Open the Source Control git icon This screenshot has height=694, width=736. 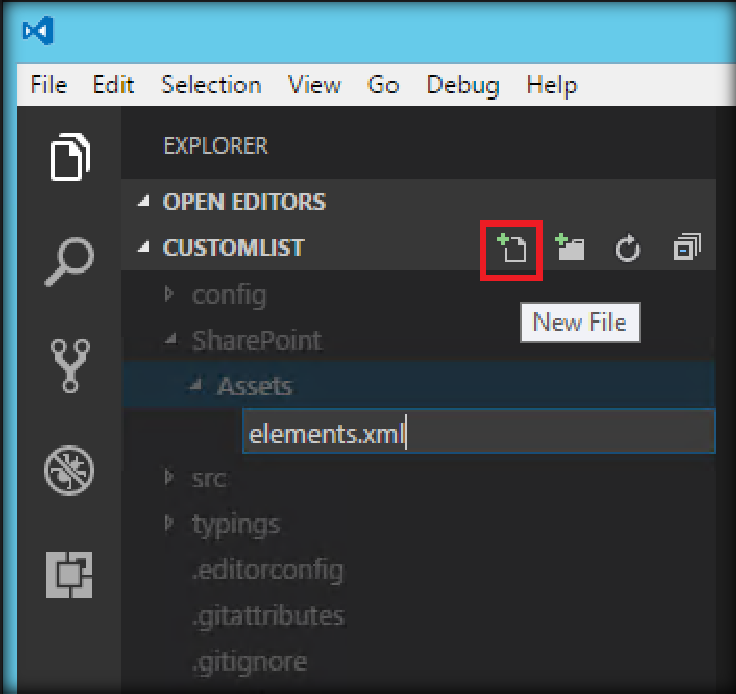70,366
